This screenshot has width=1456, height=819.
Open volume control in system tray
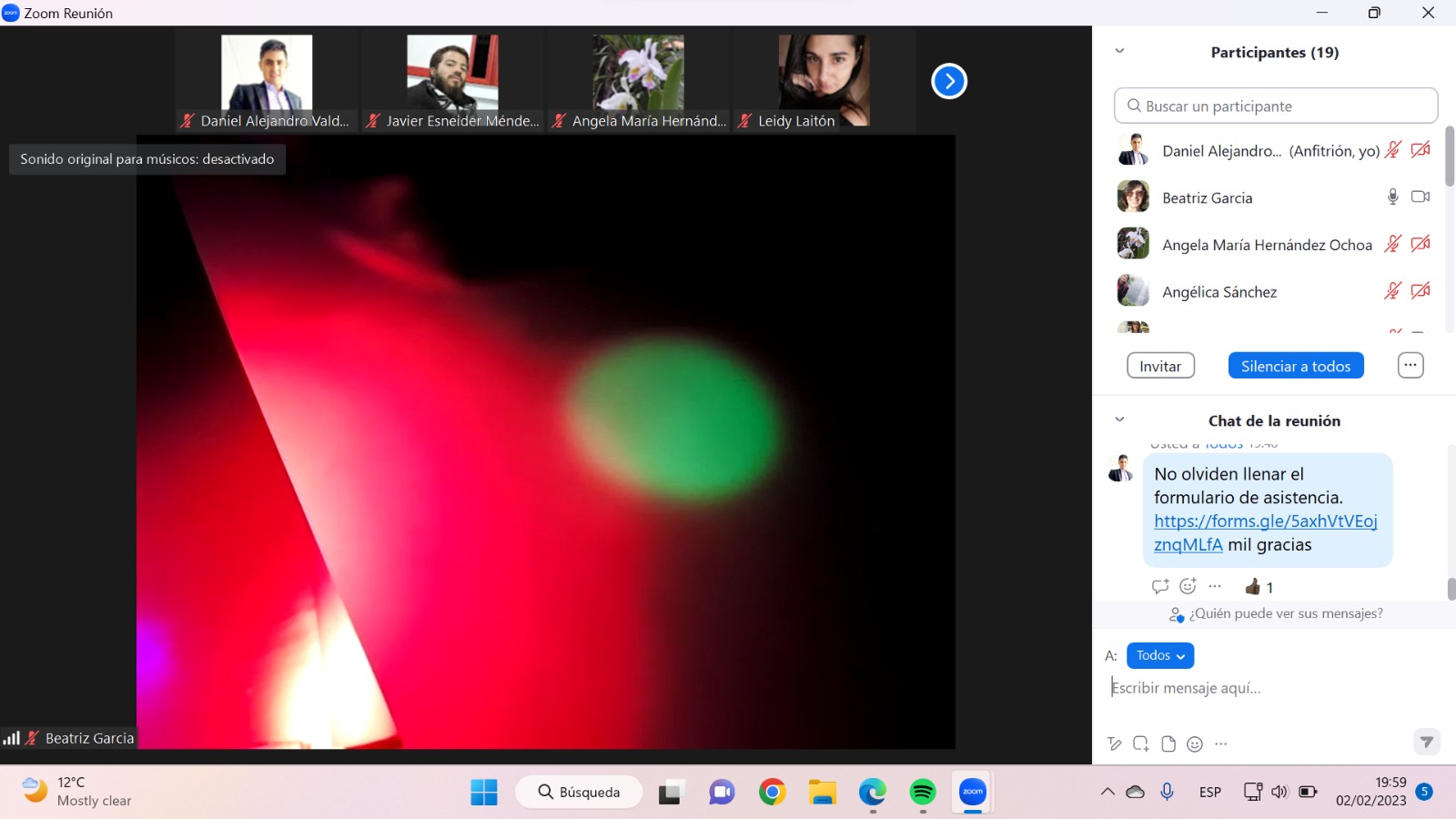[x=1279, y=792]
